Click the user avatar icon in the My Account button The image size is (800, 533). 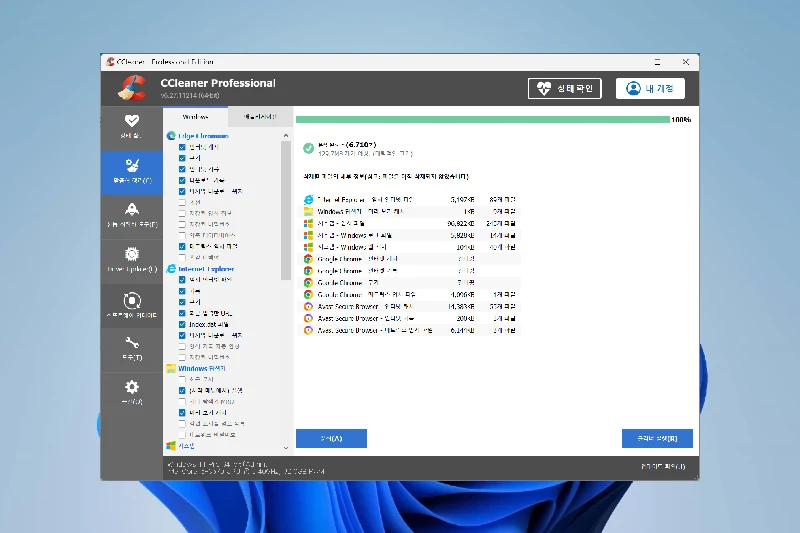pos(633,88)
